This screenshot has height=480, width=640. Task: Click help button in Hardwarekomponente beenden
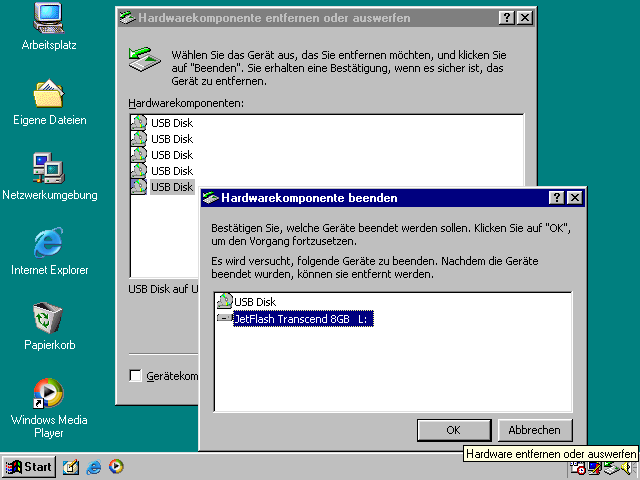tap(557, 198)
